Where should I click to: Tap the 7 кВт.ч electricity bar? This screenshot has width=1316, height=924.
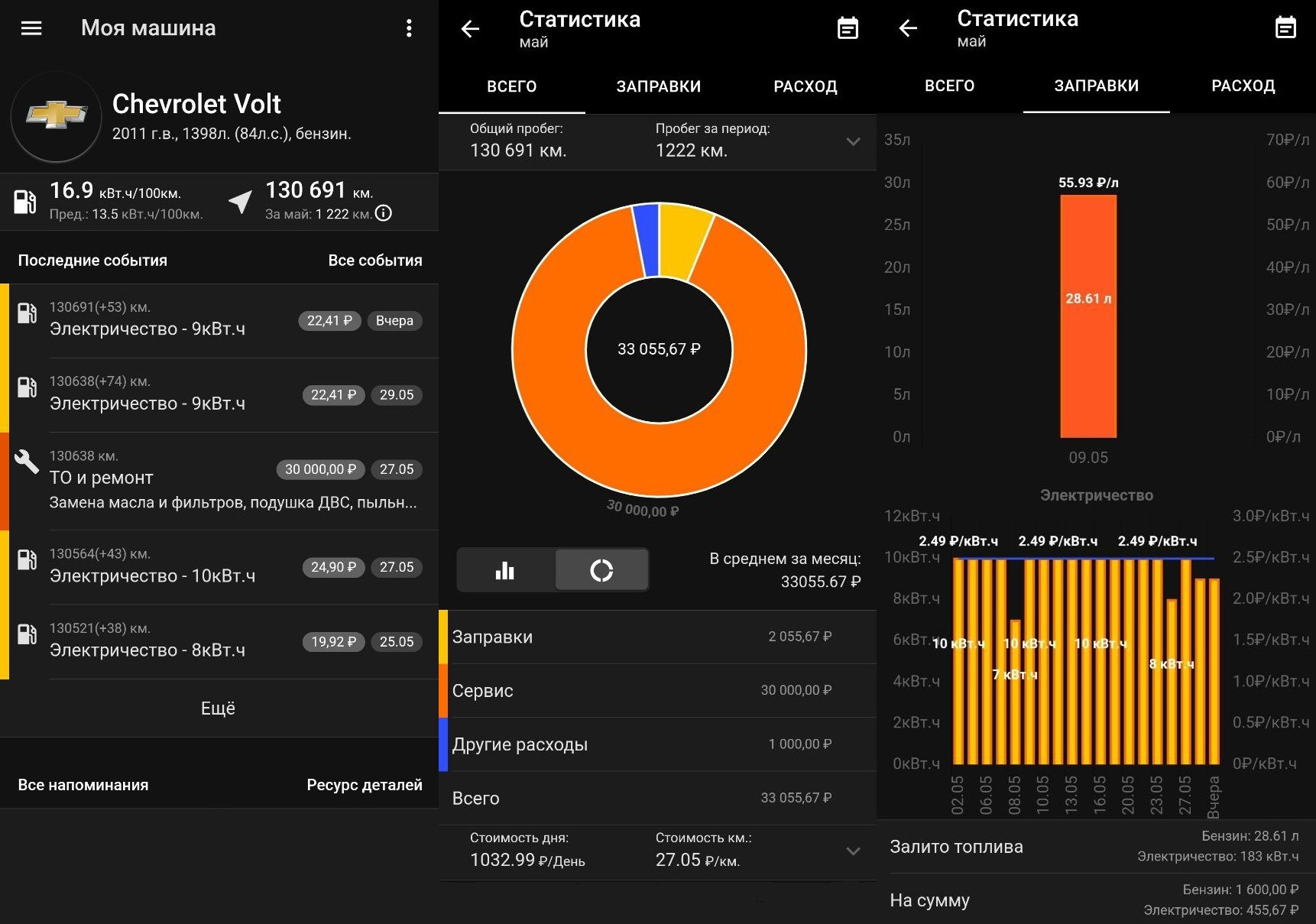pos(1015,692)
